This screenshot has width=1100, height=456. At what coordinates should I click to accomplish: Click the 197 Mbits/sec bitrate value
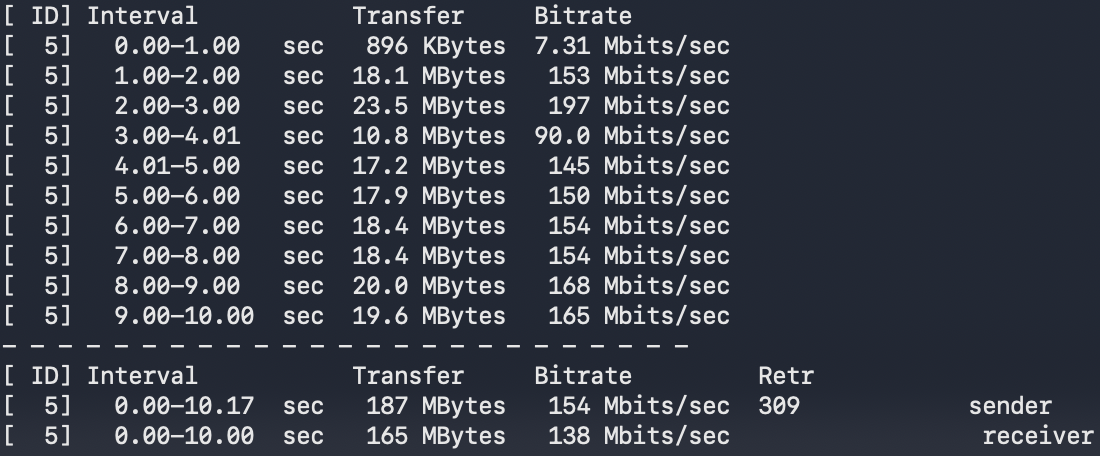[638, 106]
